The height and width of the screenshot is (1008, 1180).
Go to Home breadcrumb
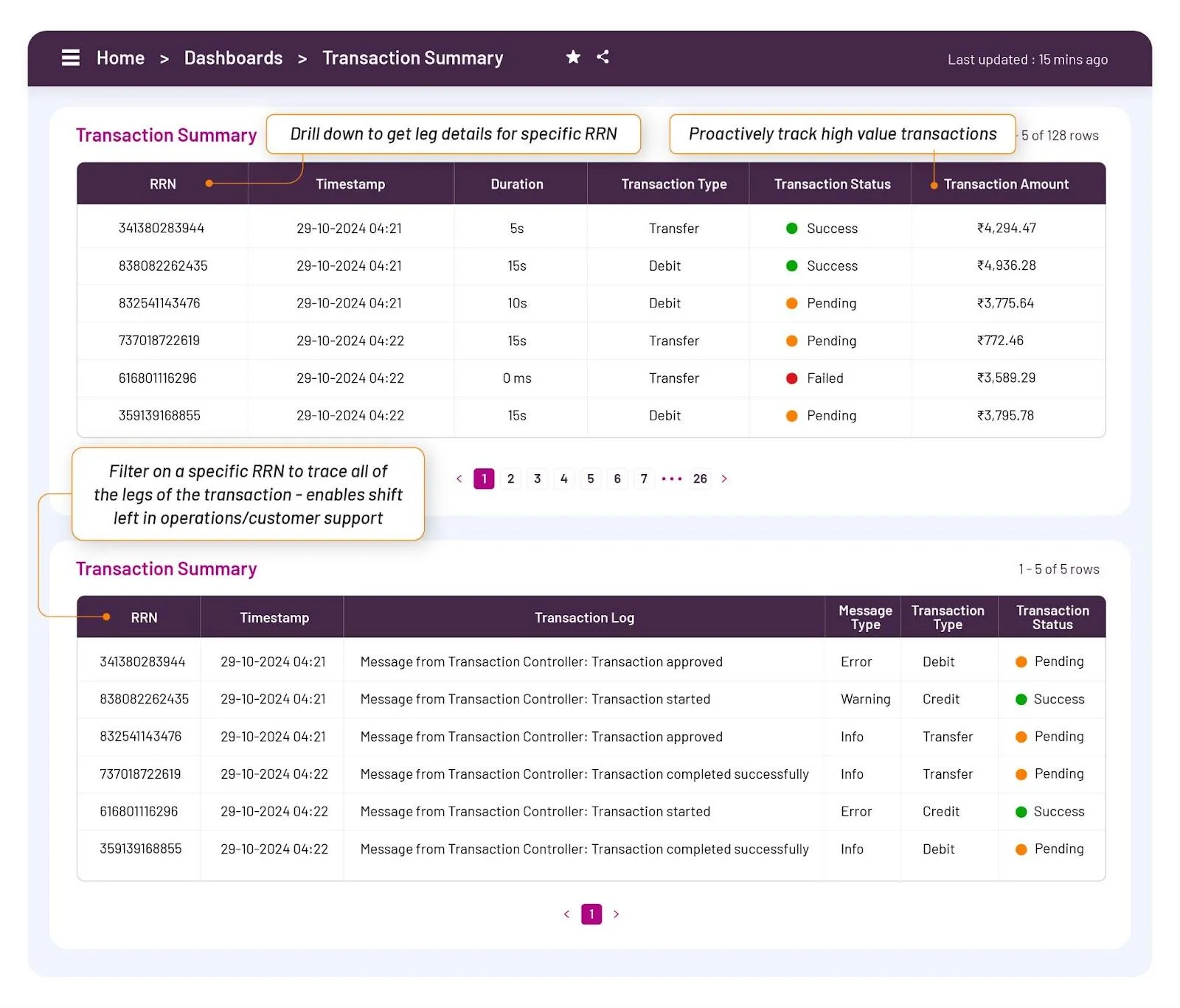120,58
